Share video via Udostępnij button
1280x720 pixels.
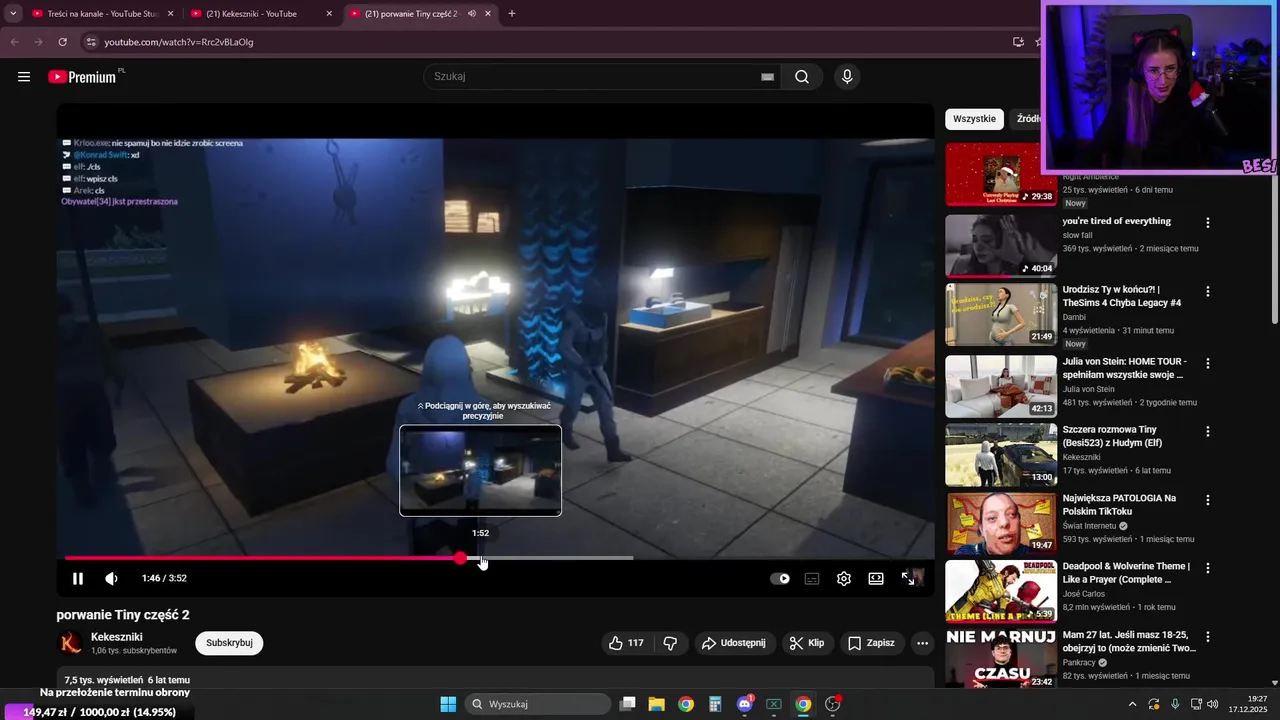(x=735, y=643)
